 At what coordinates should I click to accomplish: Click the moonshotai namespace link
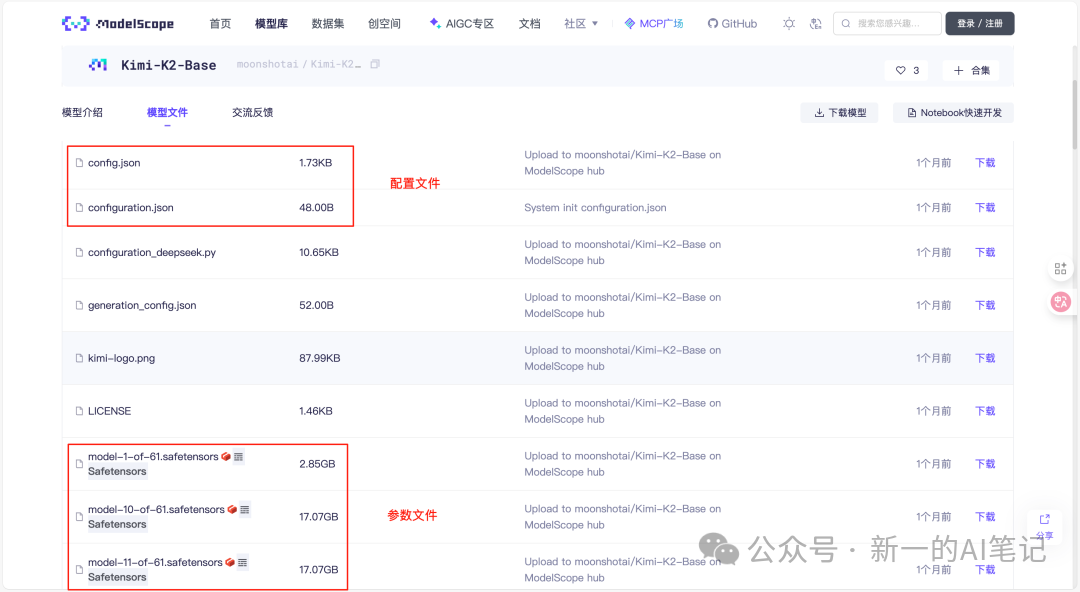coord(267,64)
